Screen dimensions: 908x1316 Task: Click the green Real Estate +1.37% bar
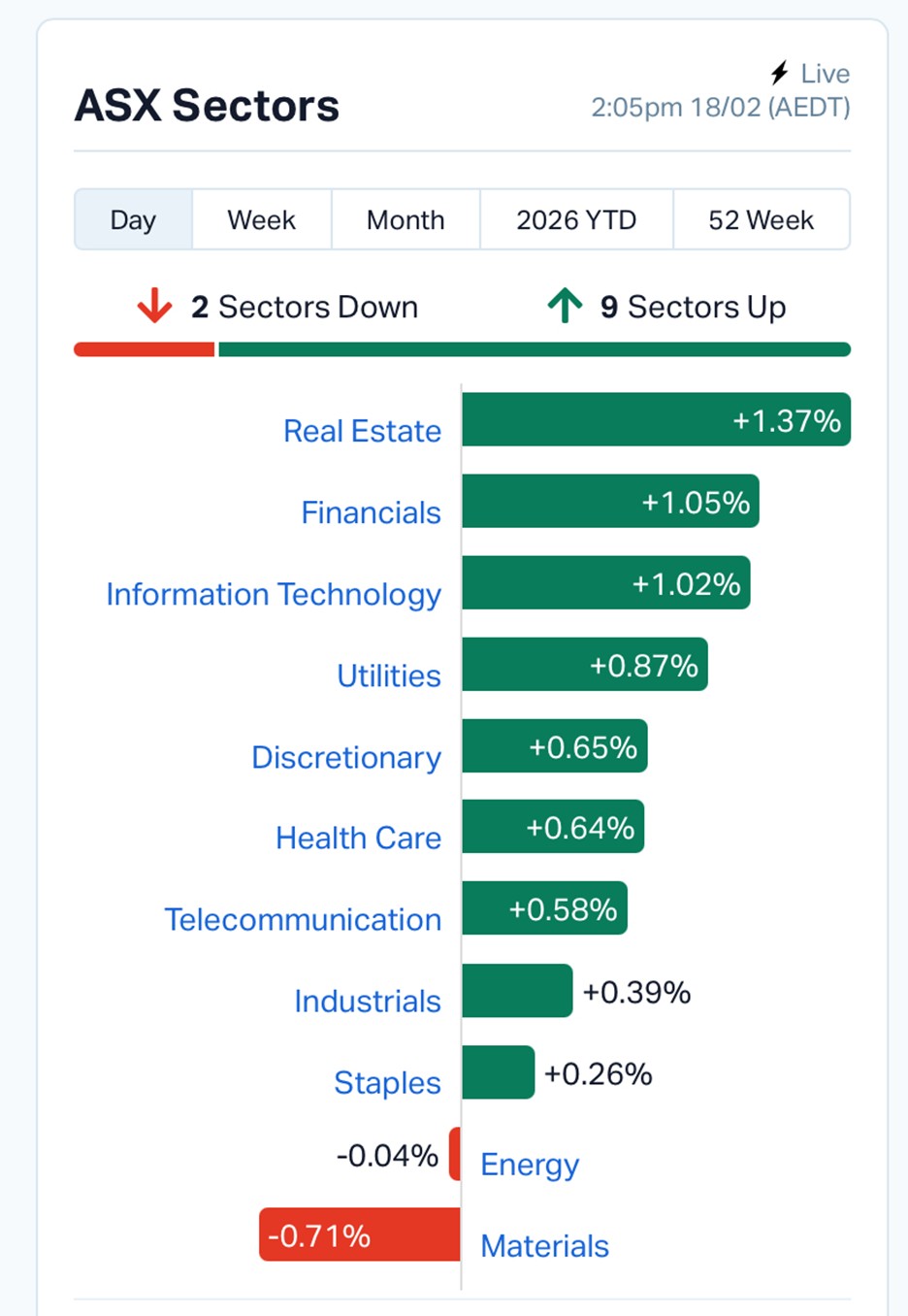click(x=656, y=419)
